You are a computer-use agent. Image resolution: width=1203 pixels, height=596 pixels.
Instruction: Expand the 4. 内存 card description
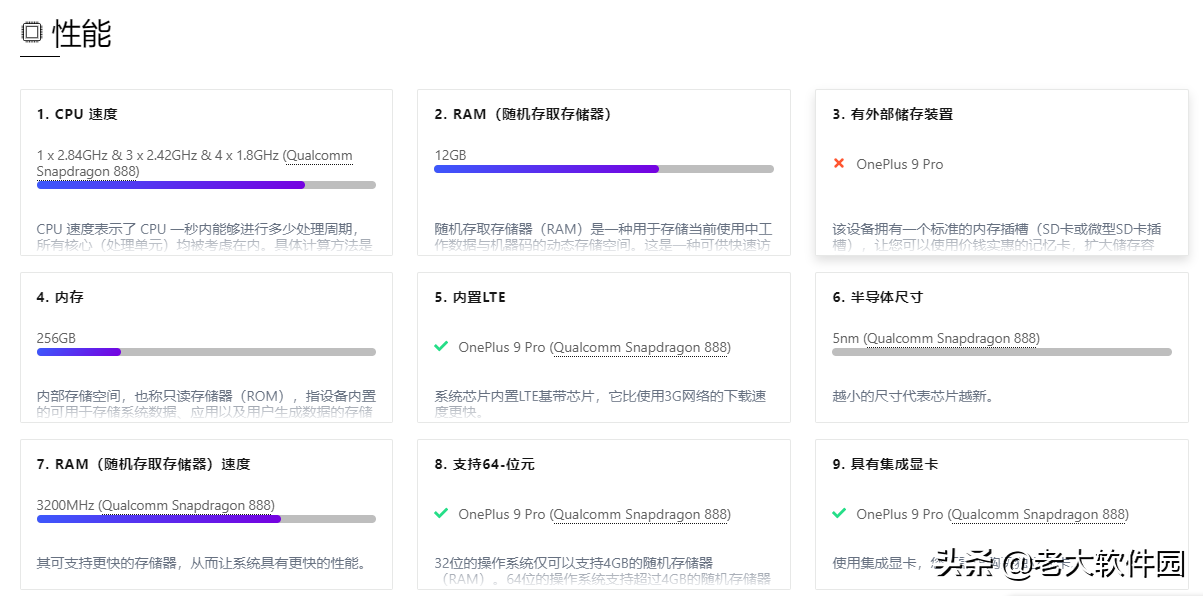point(206,404)
